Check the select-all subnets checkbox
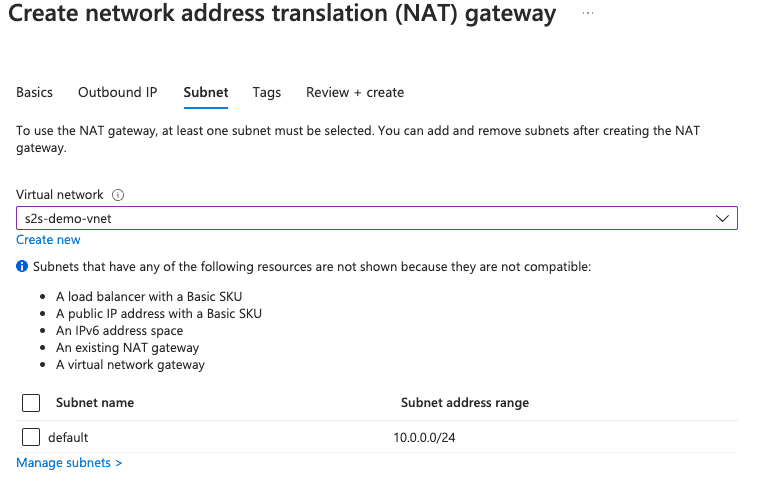This screenshot has height=489, width=777. (x=31, y=403)
